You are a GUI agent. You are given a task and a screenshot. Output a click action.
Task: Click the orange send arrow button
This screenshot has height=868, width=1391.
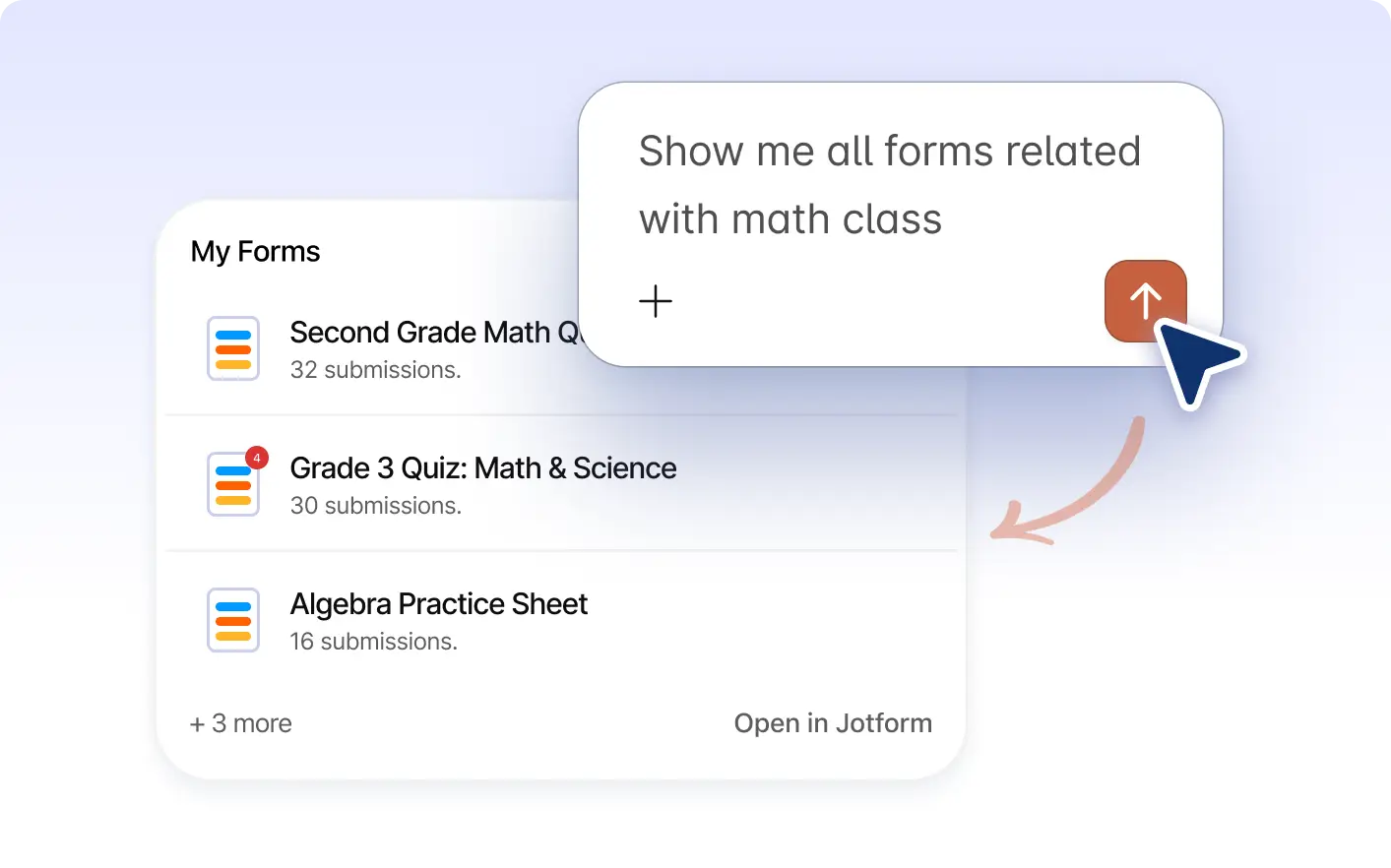tap(1145, 301)
